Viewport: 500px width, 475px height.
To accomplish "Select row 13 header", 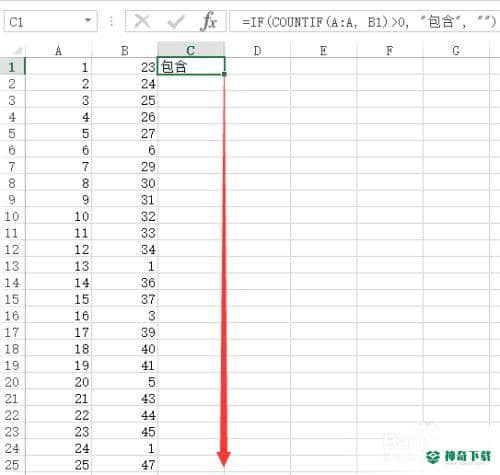I will (12, 266).
